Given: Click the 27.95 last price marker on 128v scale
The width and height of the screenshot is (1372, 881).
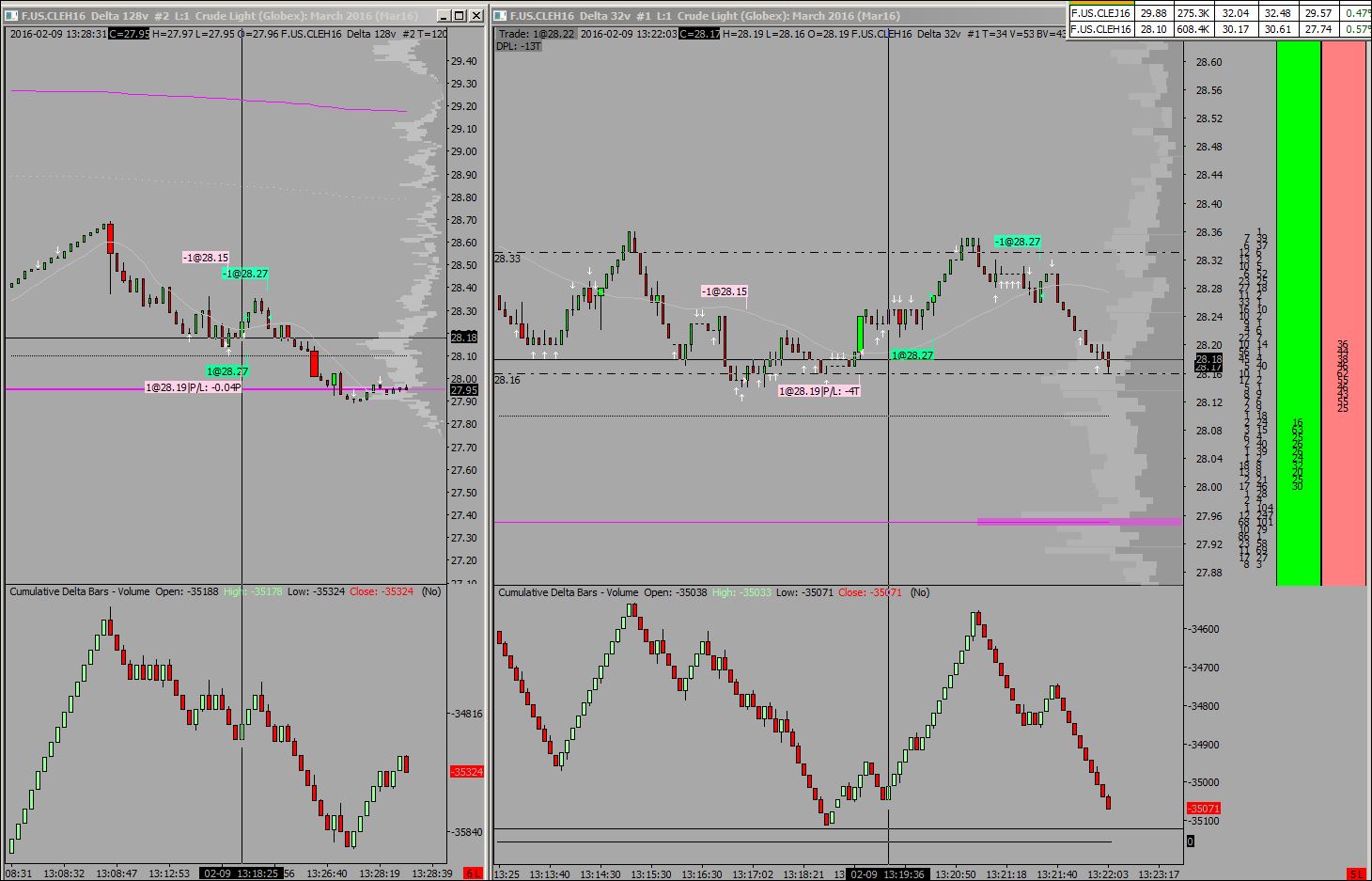Looking at the screenshot, I should coord(464,390).
